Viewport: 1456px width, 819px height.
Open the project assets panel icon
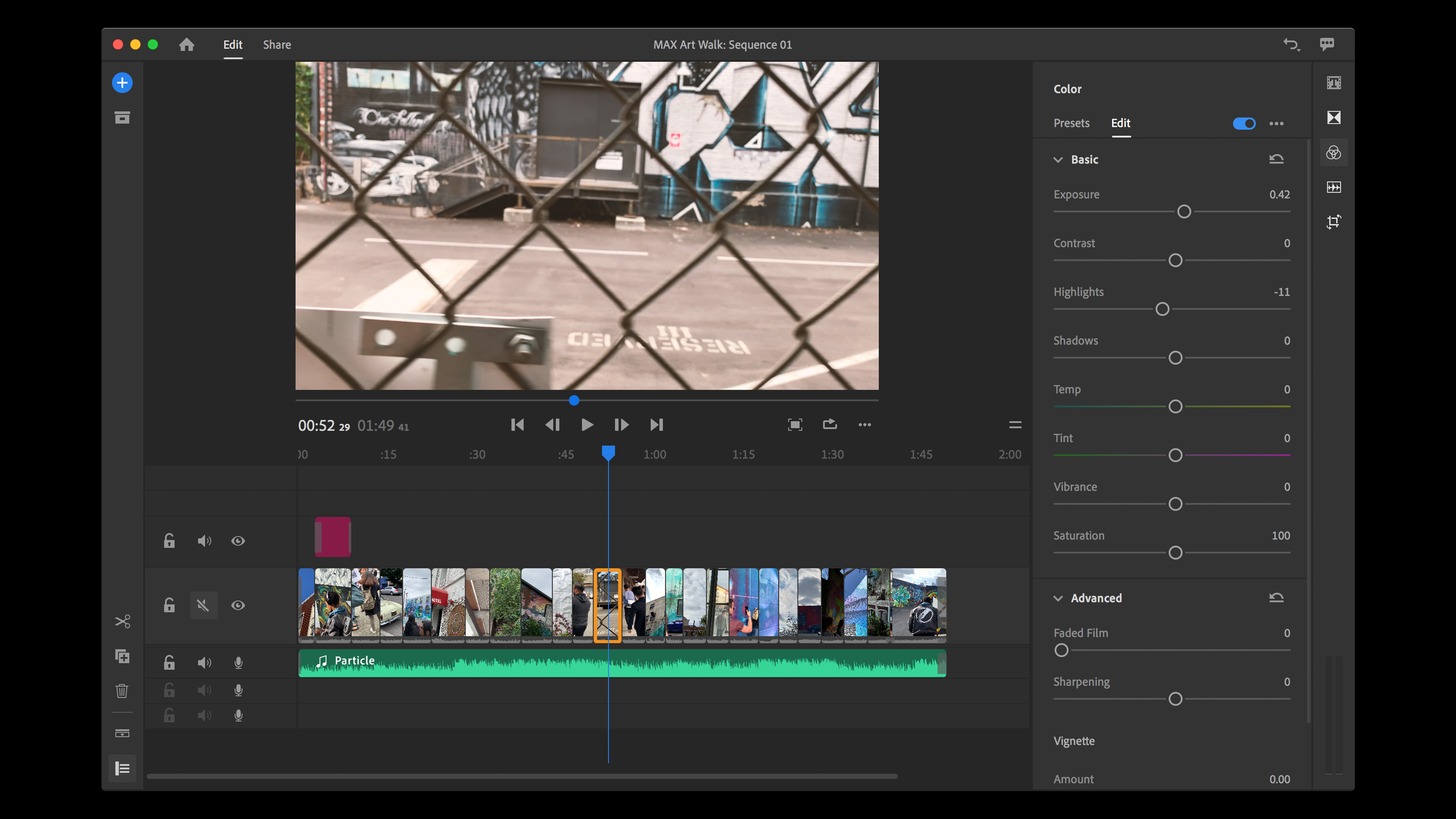click(x=122, y=118)
